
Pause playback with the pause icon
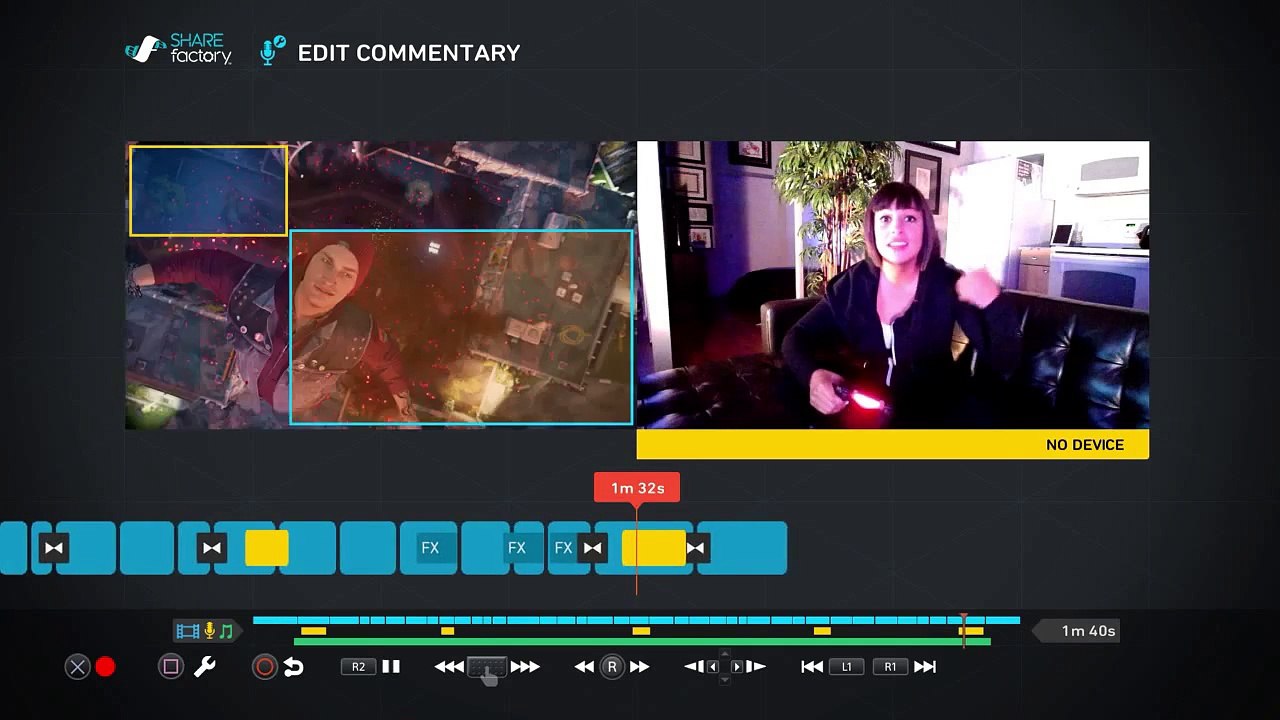point(391,667)
